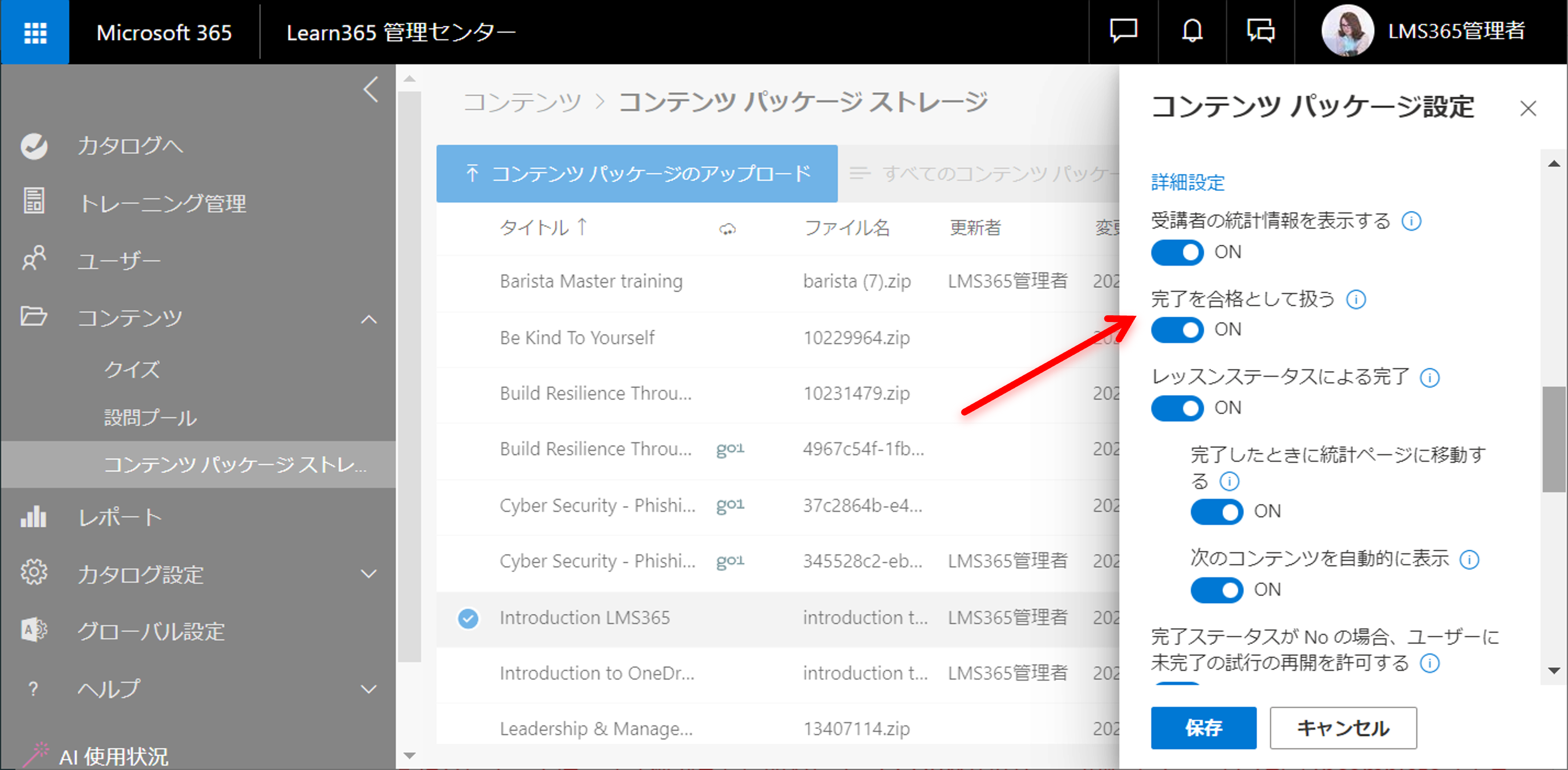Select the Barista Master training row title

point(591,281)
